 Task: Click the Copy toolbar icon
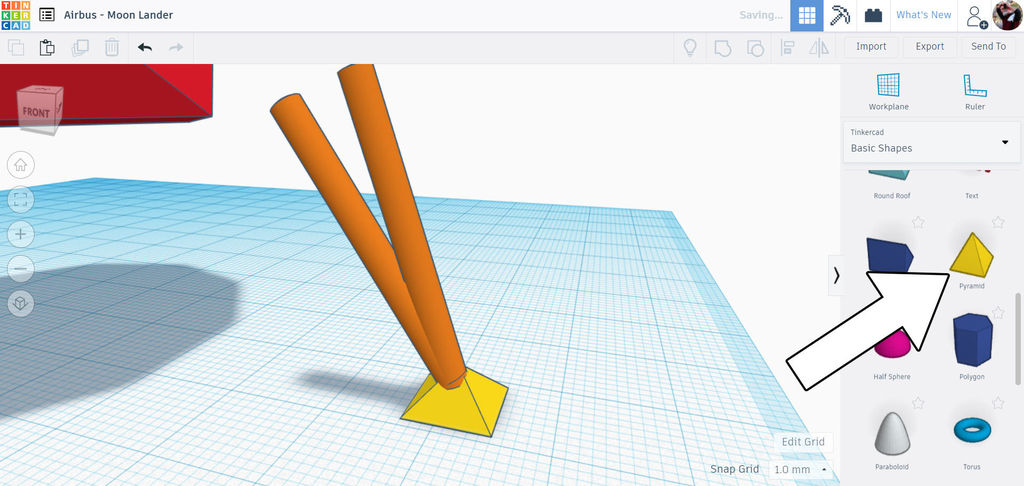pyautogui.click(x=16, y=47)
